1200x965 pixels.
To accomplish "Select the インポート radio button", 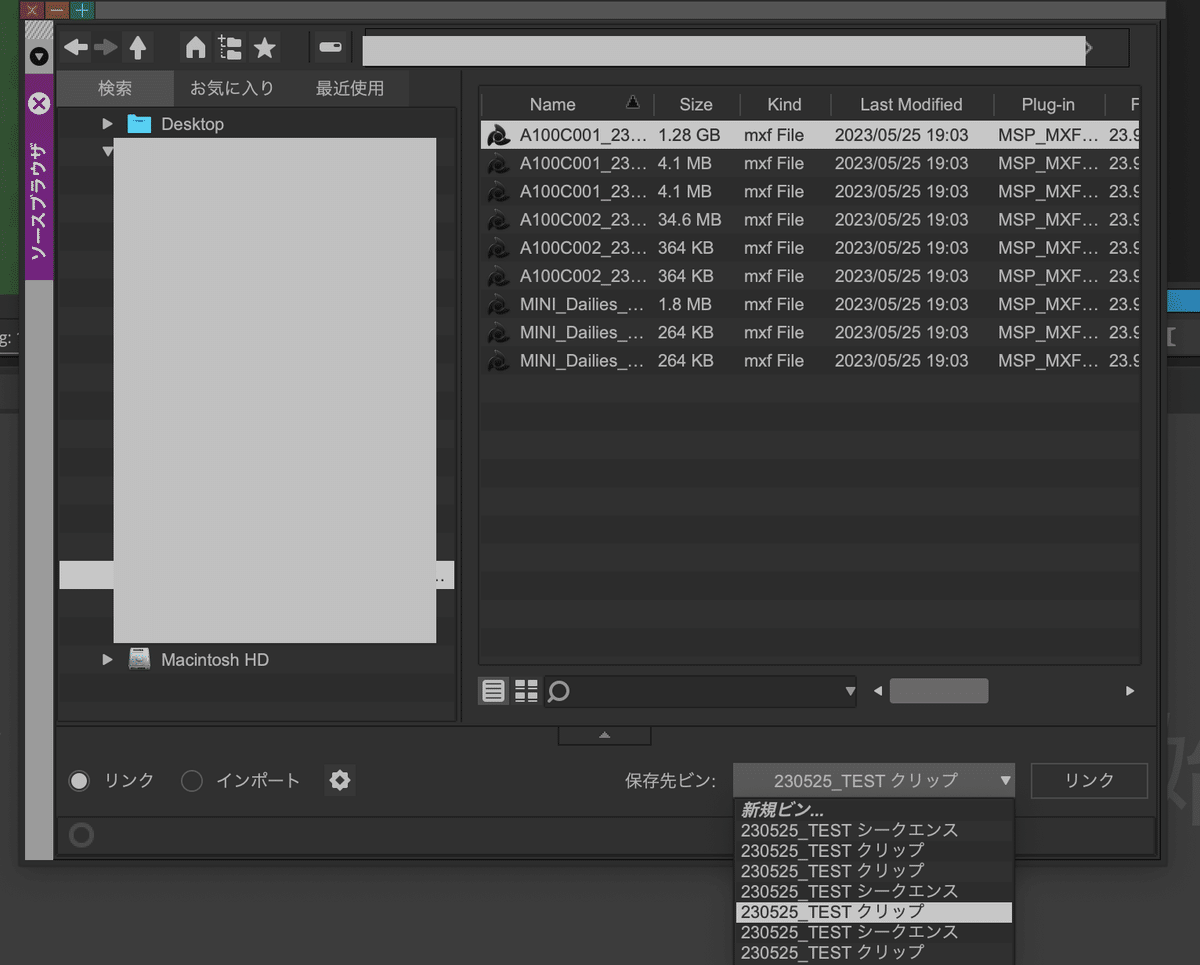I will point(191,780).
